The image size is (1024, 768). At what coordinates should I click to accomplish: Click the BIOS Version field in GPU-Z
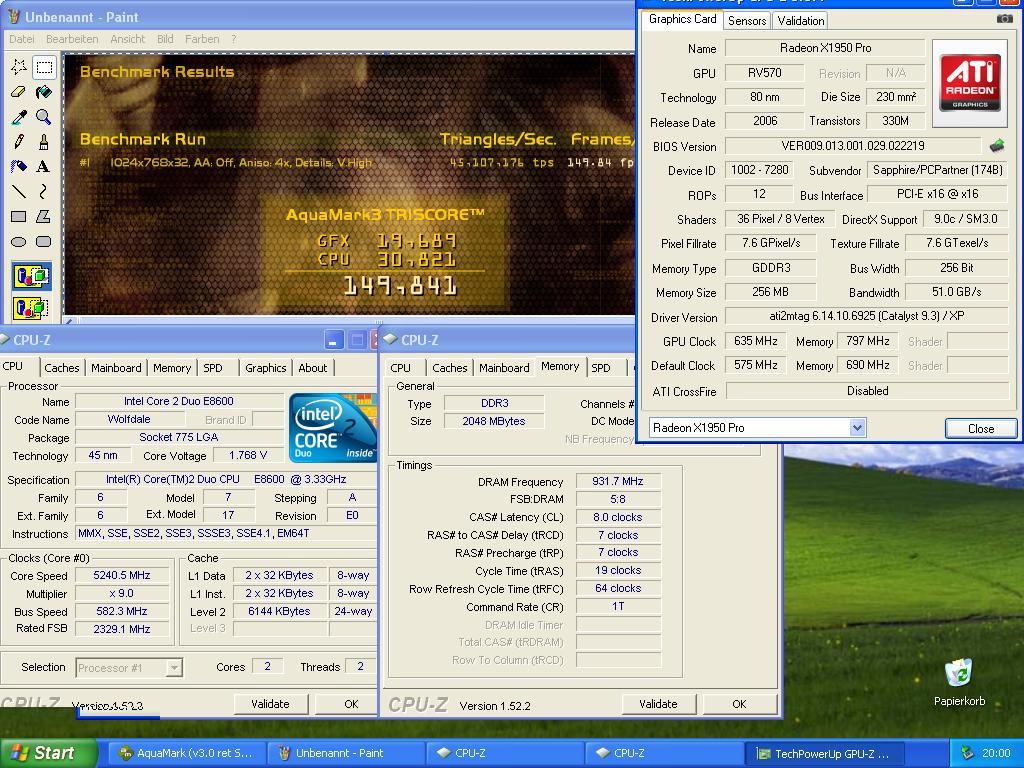click(853, 146)
